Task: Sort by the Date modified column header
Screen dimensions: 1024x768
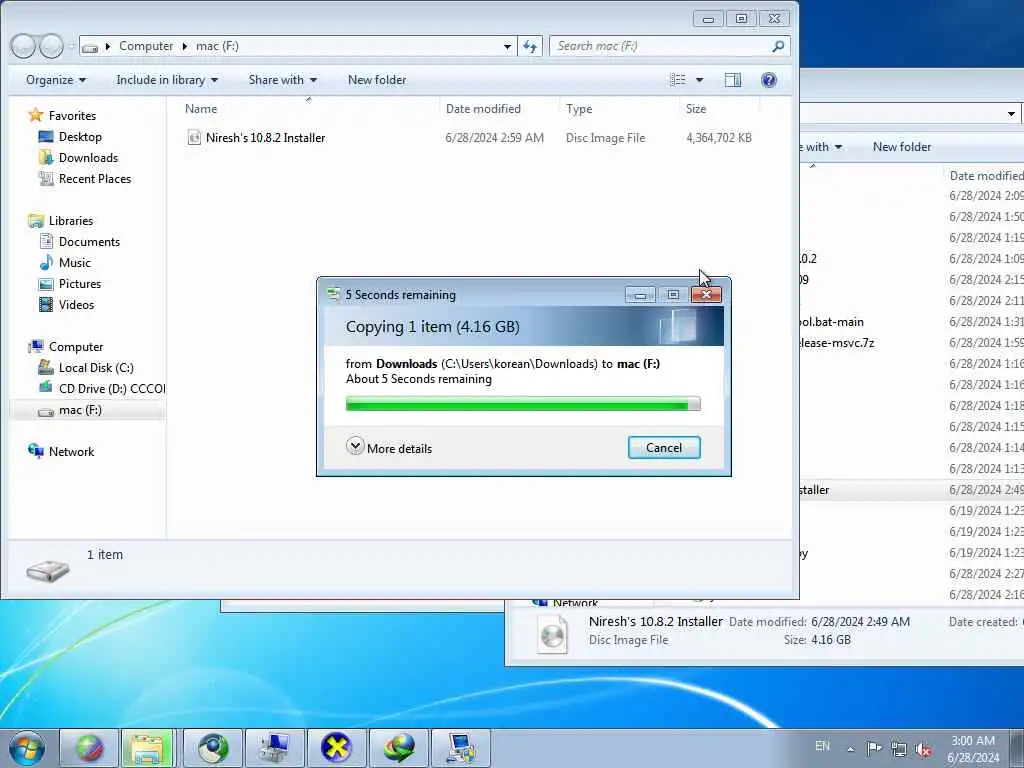Action: pos(483,108)
